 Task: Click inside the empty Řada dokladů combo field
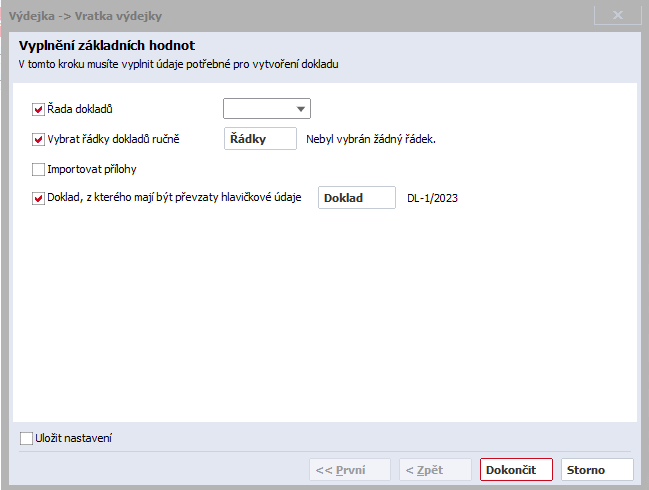(x=258, y=109)
